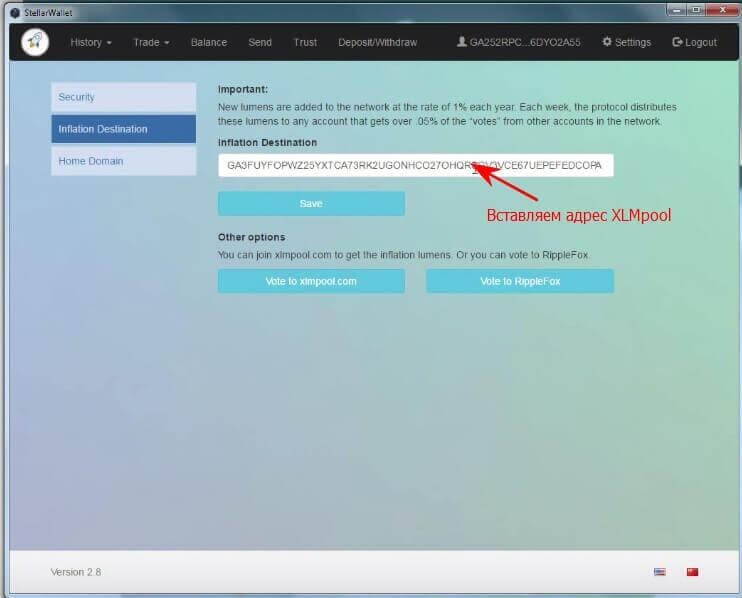Go to the Balance page
This screenshot has width=742, height=598.
click(209, 43)
